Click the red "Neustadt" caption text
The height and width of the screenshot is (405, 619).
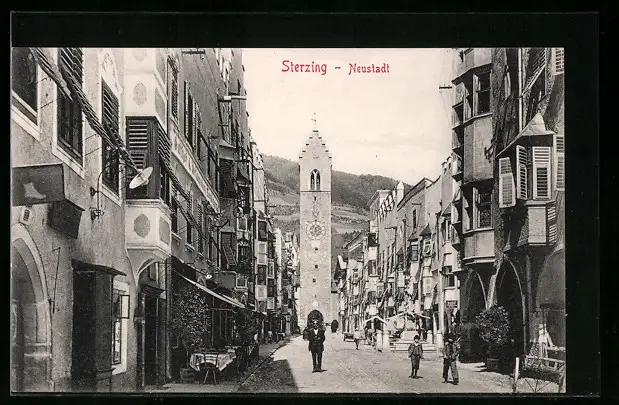click(x=368, y=69)
